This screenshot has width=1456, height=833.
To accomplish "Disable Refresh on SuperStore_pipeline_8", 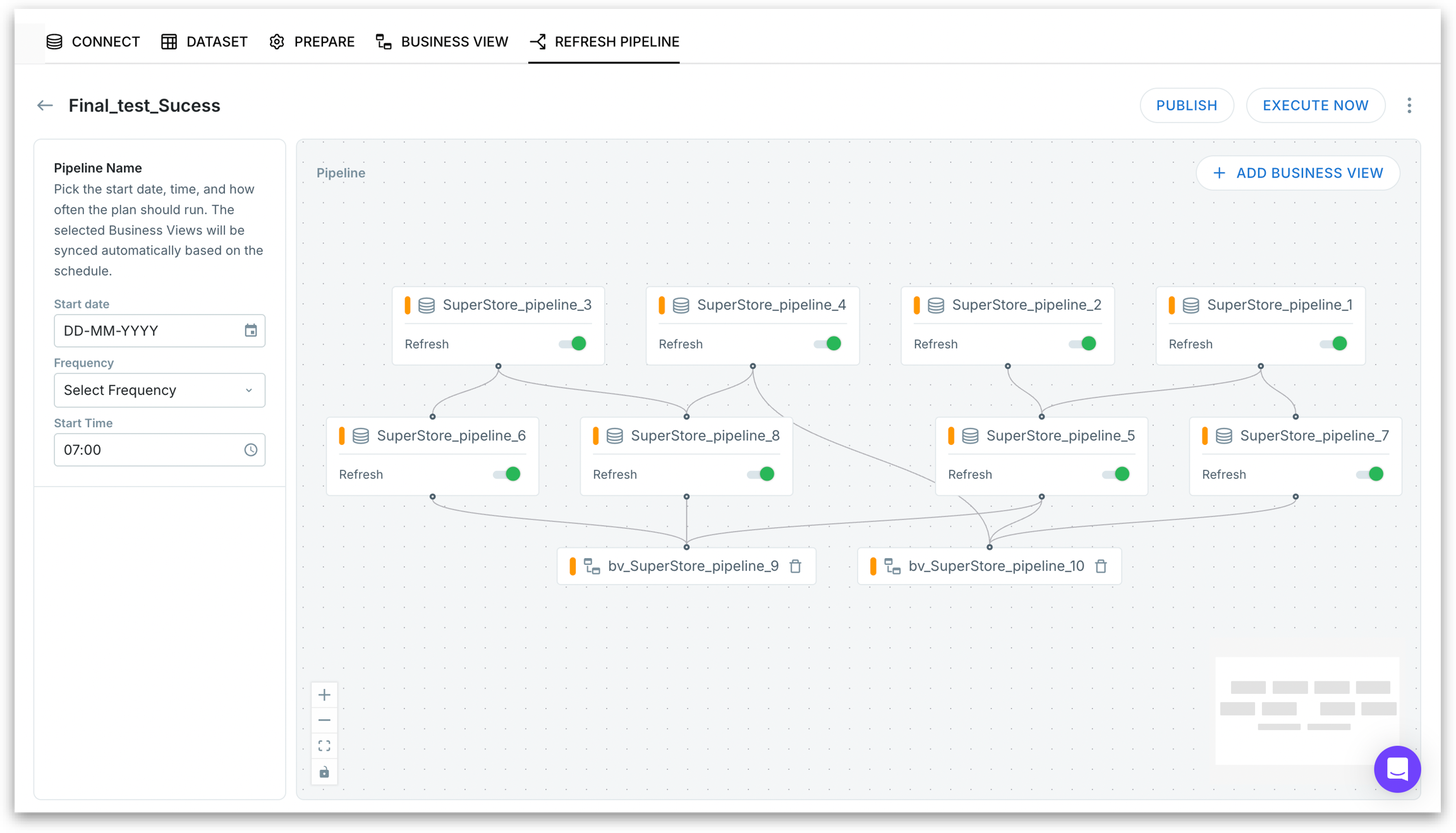I will (761, 474).
